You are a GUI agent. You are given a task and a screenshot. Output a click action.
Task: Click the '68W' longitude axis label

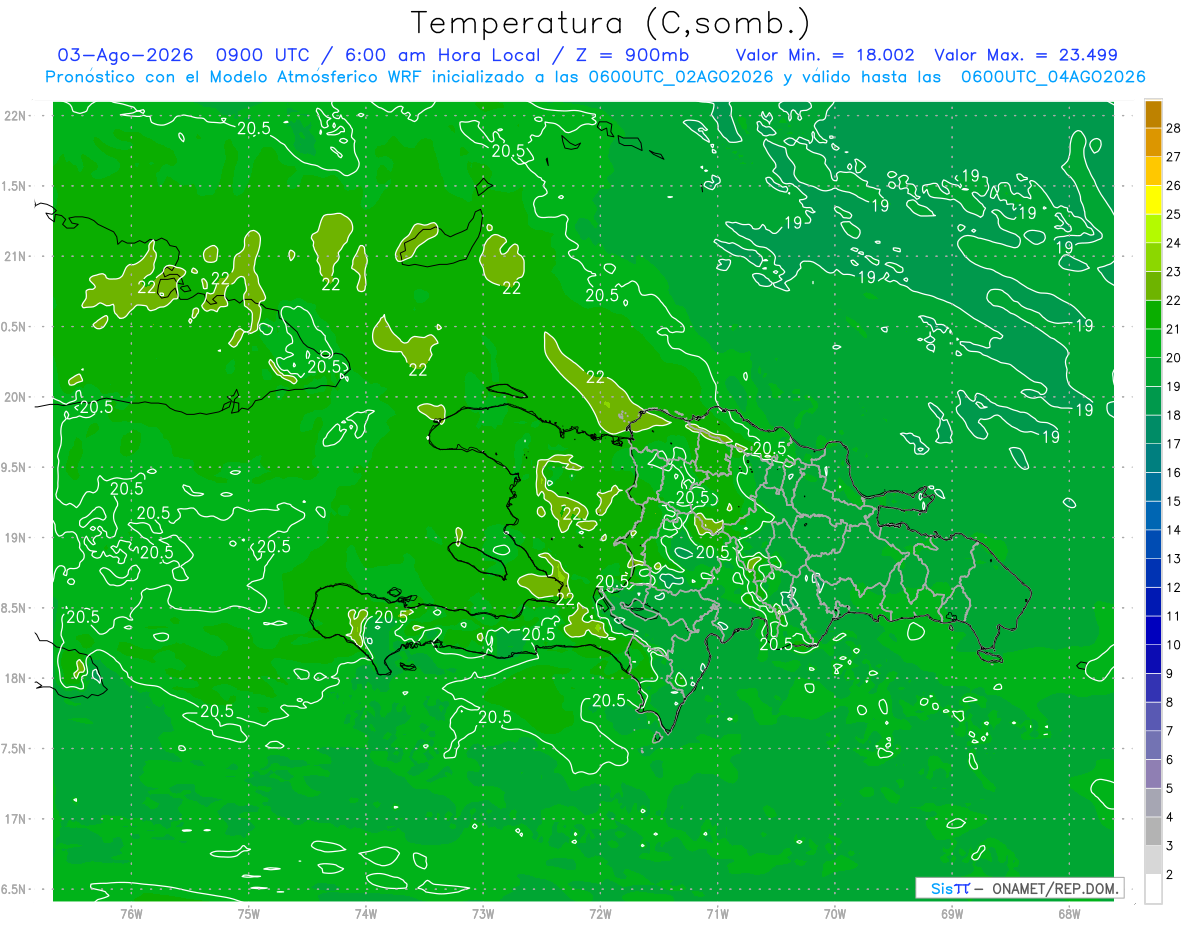point(1069,913)
